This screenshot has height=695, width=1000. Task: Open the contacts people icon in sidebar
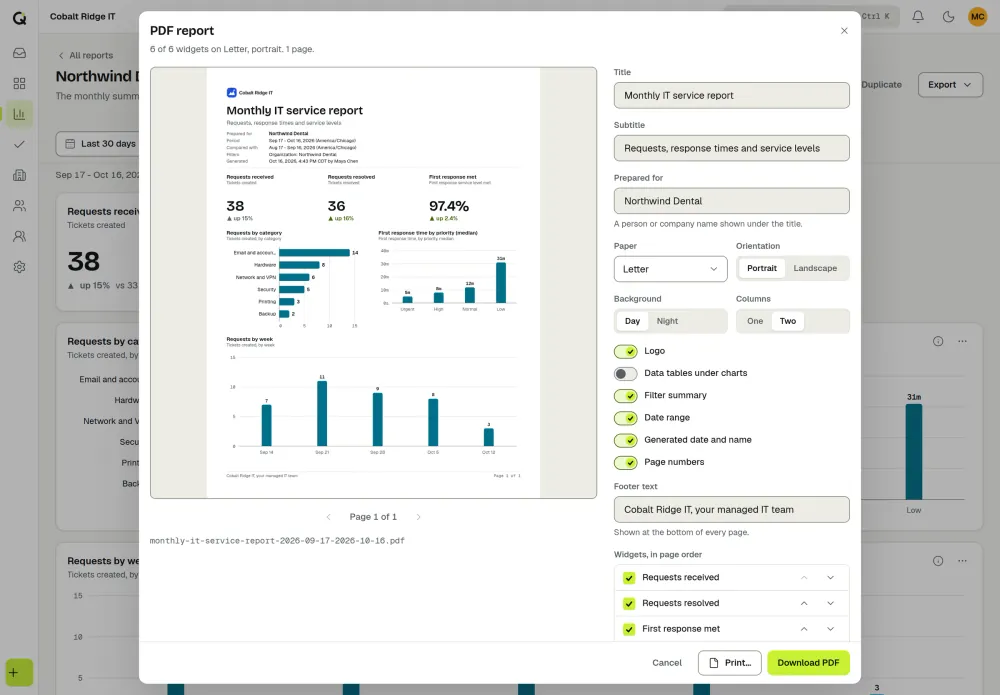(19, 205)
